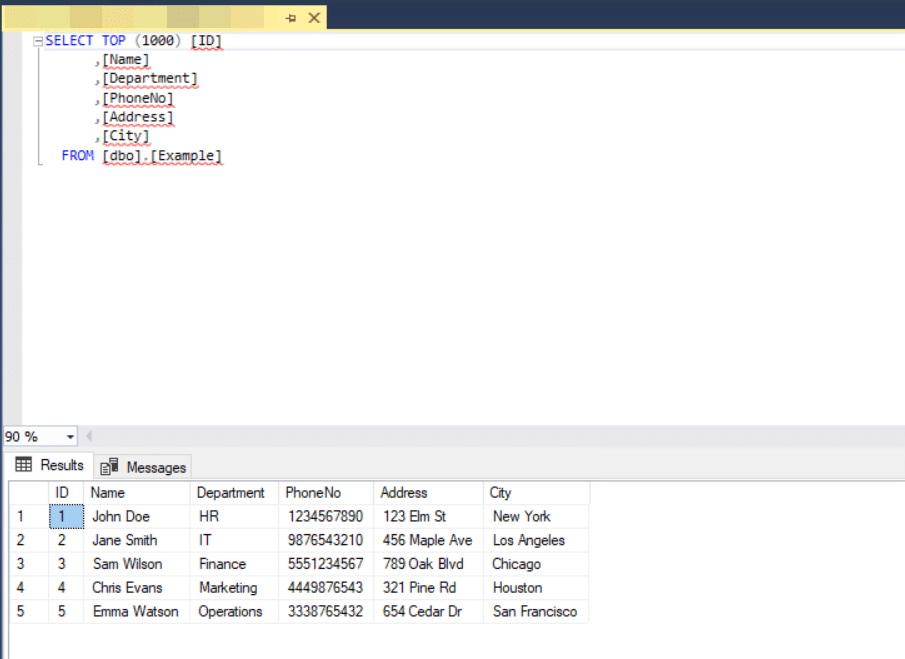Click the Messages tab document icon
The image size is (905, 659).
[110, 467]
